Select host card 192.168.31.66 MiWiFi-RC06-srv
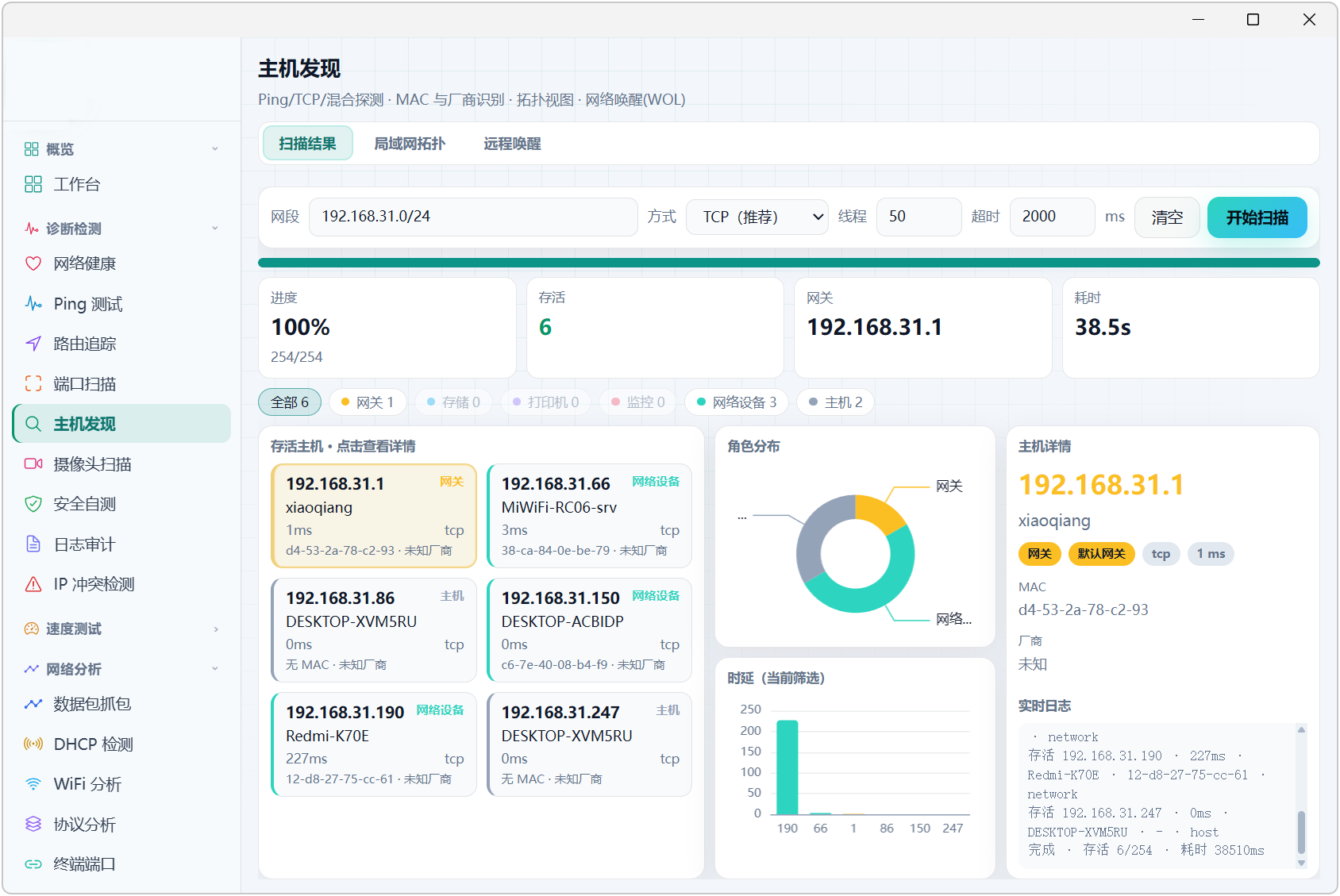 pyautogui.click(x=589, y=516)
